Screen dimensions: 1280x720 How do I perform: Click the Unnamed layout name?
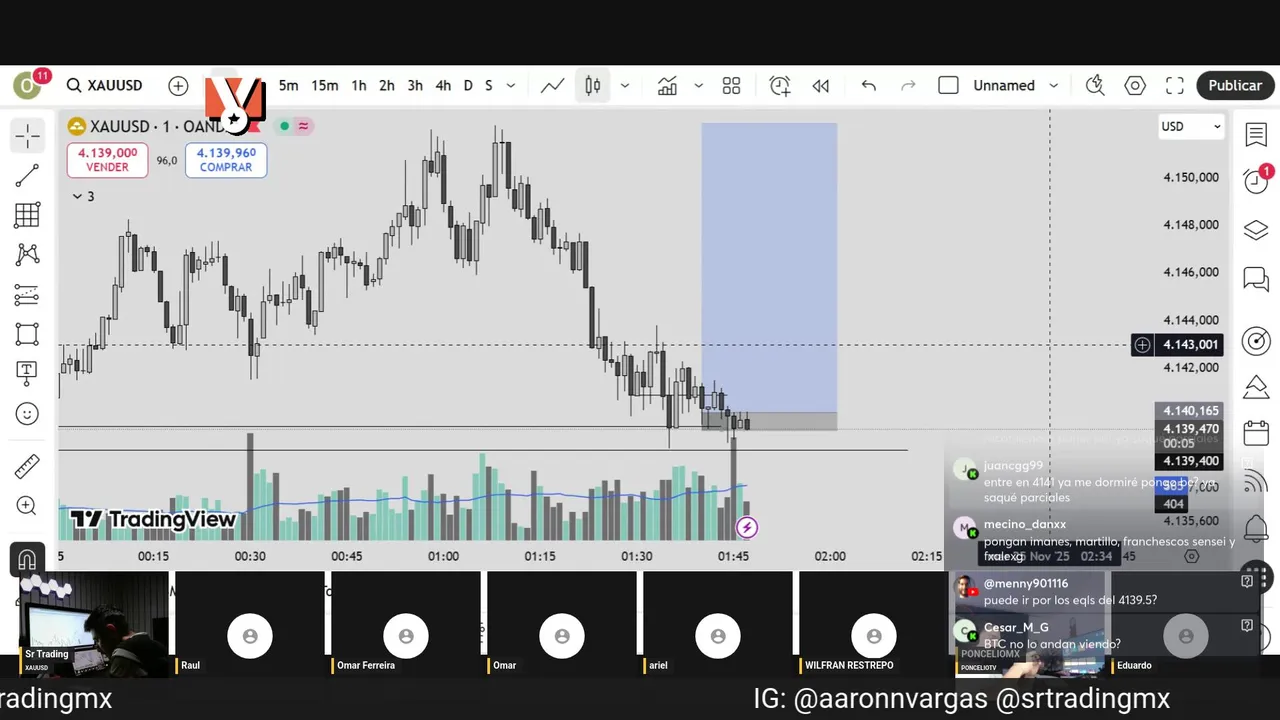tap(1004, 86)
